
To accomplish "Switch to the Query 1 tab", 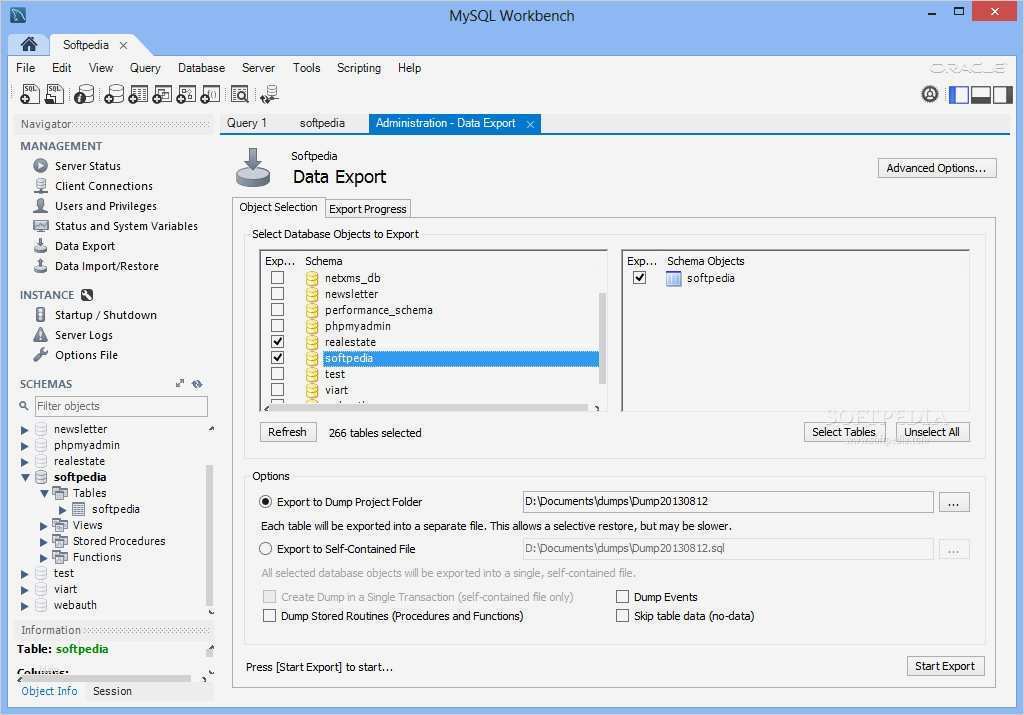I will pyautogui.click(x=246, y=123).
